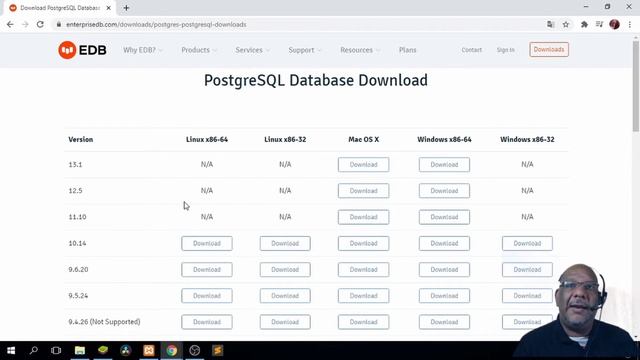Reload the EDB downloads page
The image size is (640, 360).
pos(40,24)
